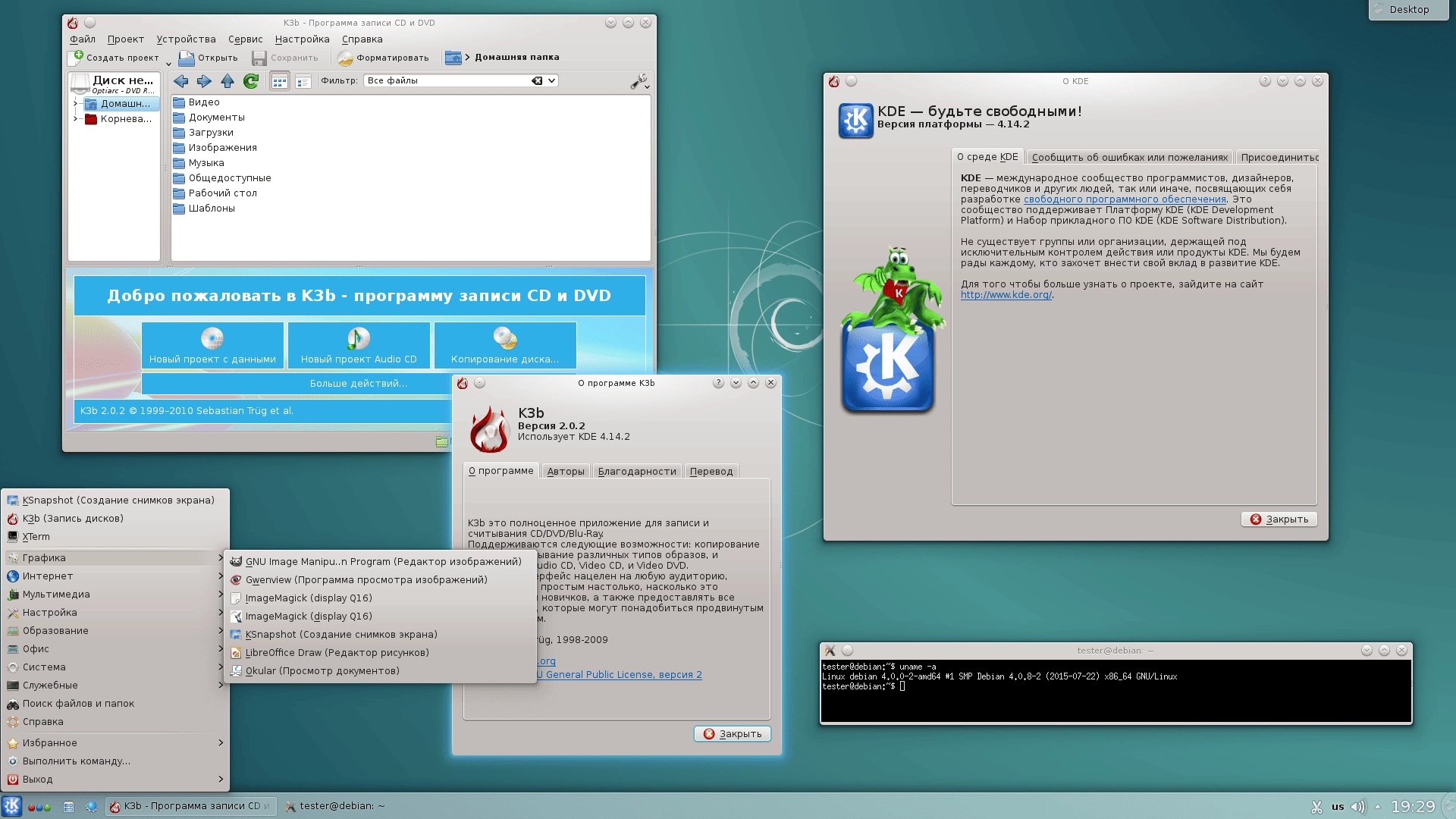1456x819 pixels.
Task: Start Новый проект с данными in K3b
Action: pyautogui.click(x=212, y=345)
